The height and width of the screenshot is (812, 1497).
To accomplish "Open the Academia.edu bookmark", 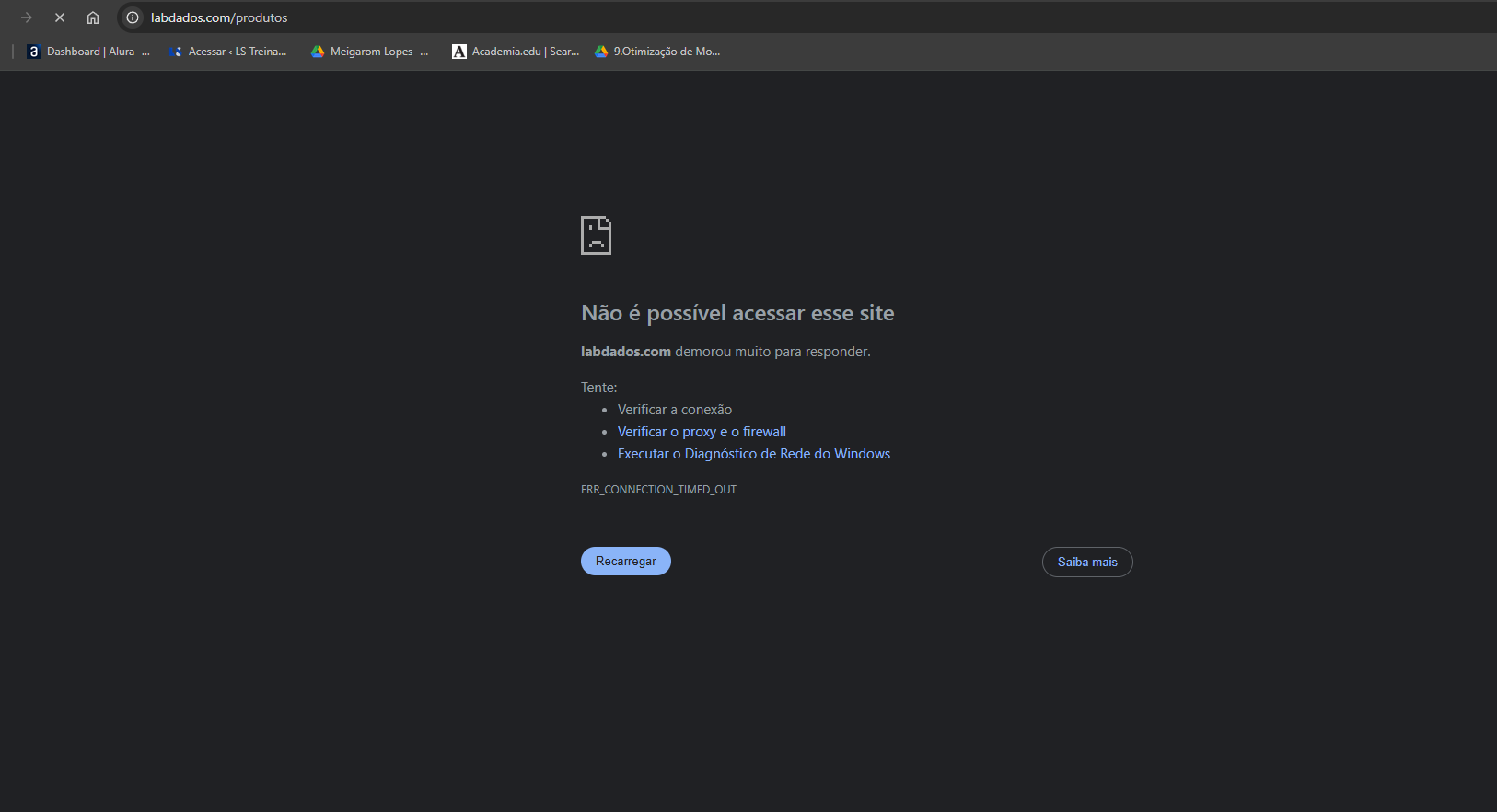I will click(x=516, y=52).
